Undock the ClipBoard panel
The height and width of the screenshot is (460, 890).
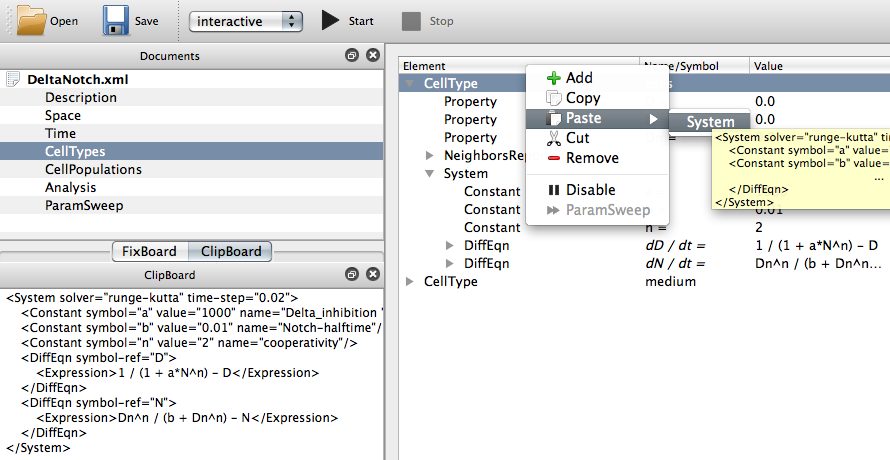coord(352,275)
